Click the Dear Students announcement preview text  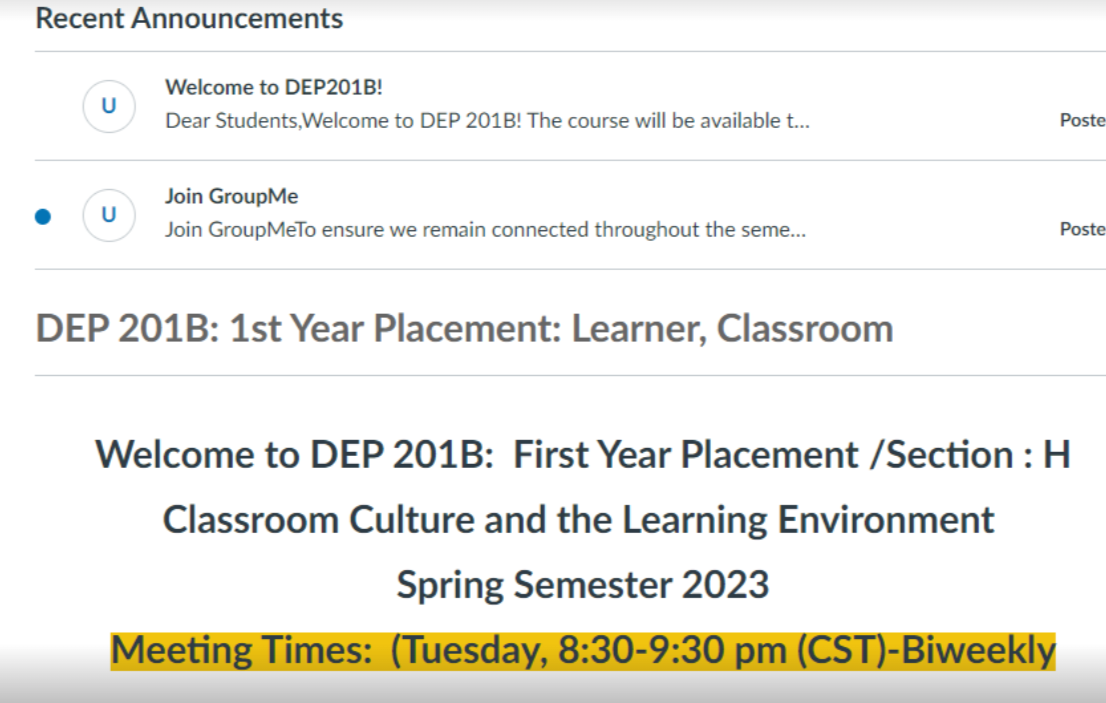tap(487, 121)
